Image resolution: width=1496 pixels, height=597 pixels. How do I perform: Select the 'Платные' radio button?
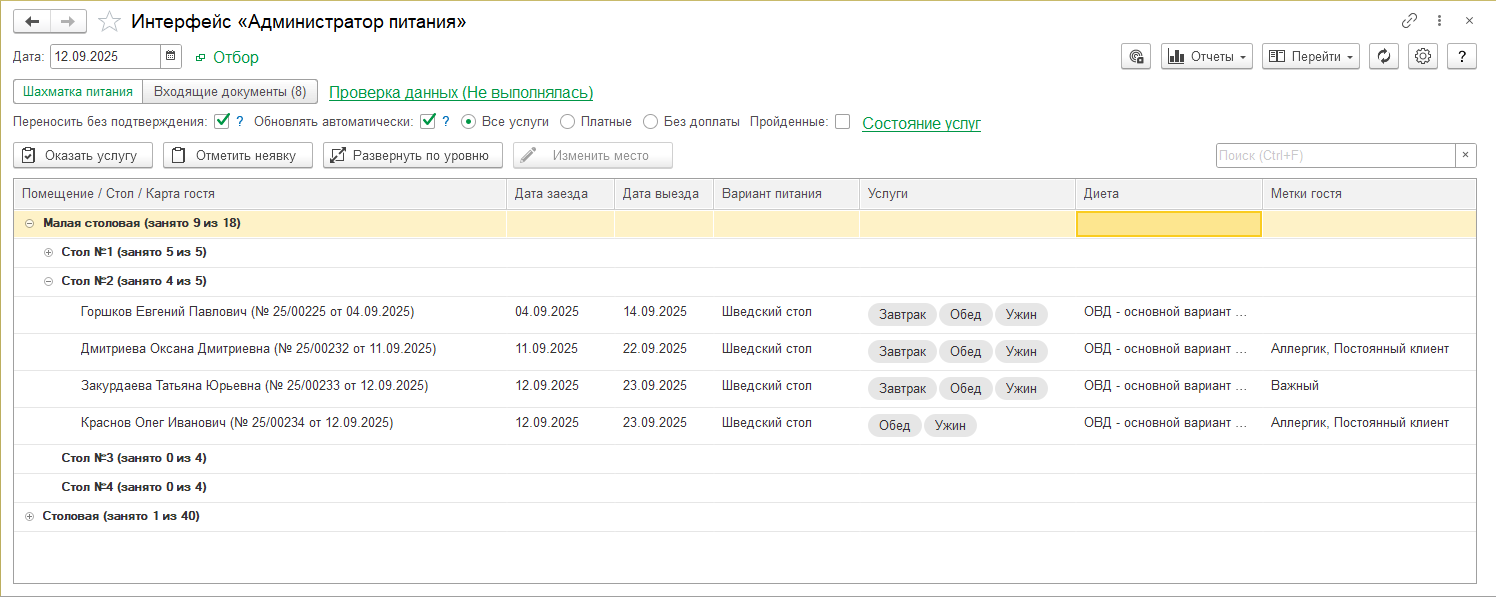(x=568, y=122)
